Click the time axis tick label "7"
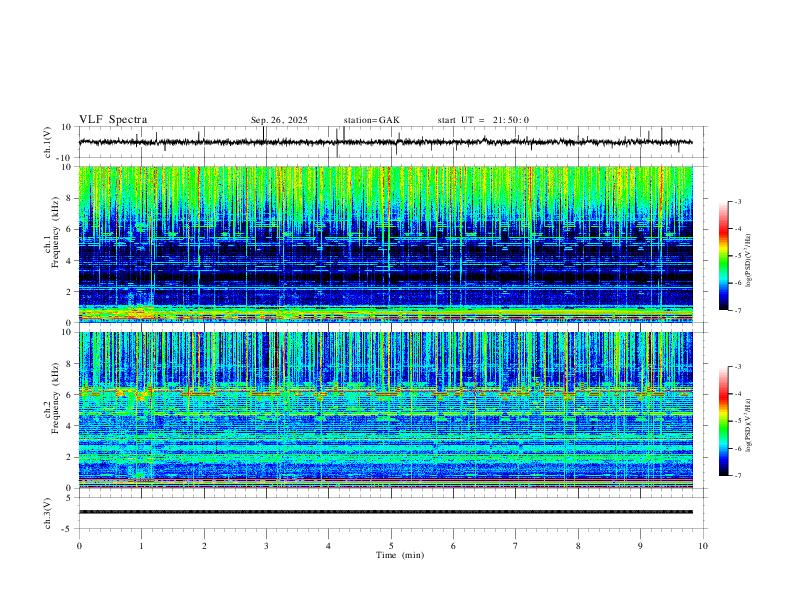This screenshot has width=792, height=612. [516, 546]
